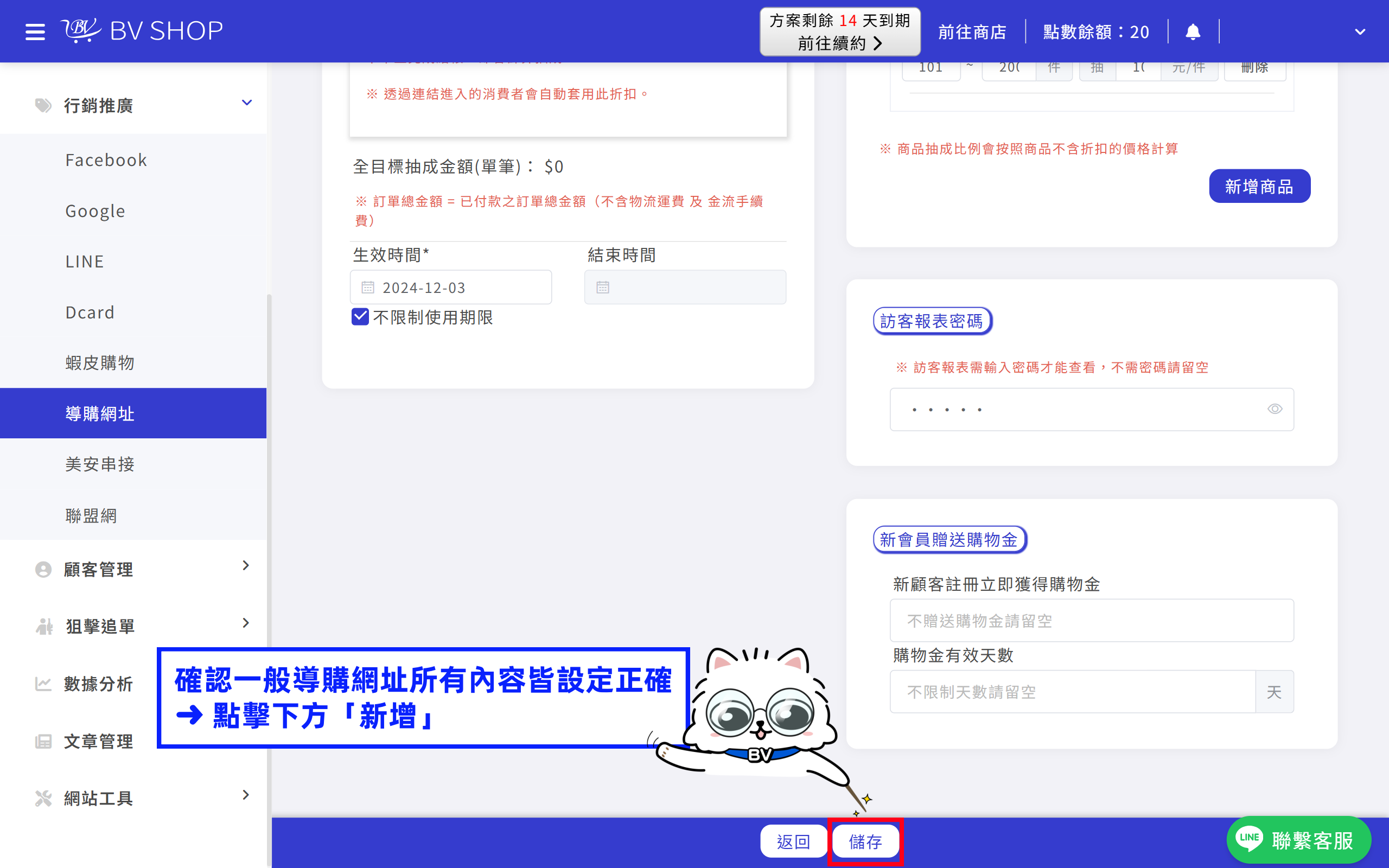The width and height of the screenshot is (1389, 868).
Task: Click the 點數餘額：20 text
Action: point(1095,31)
